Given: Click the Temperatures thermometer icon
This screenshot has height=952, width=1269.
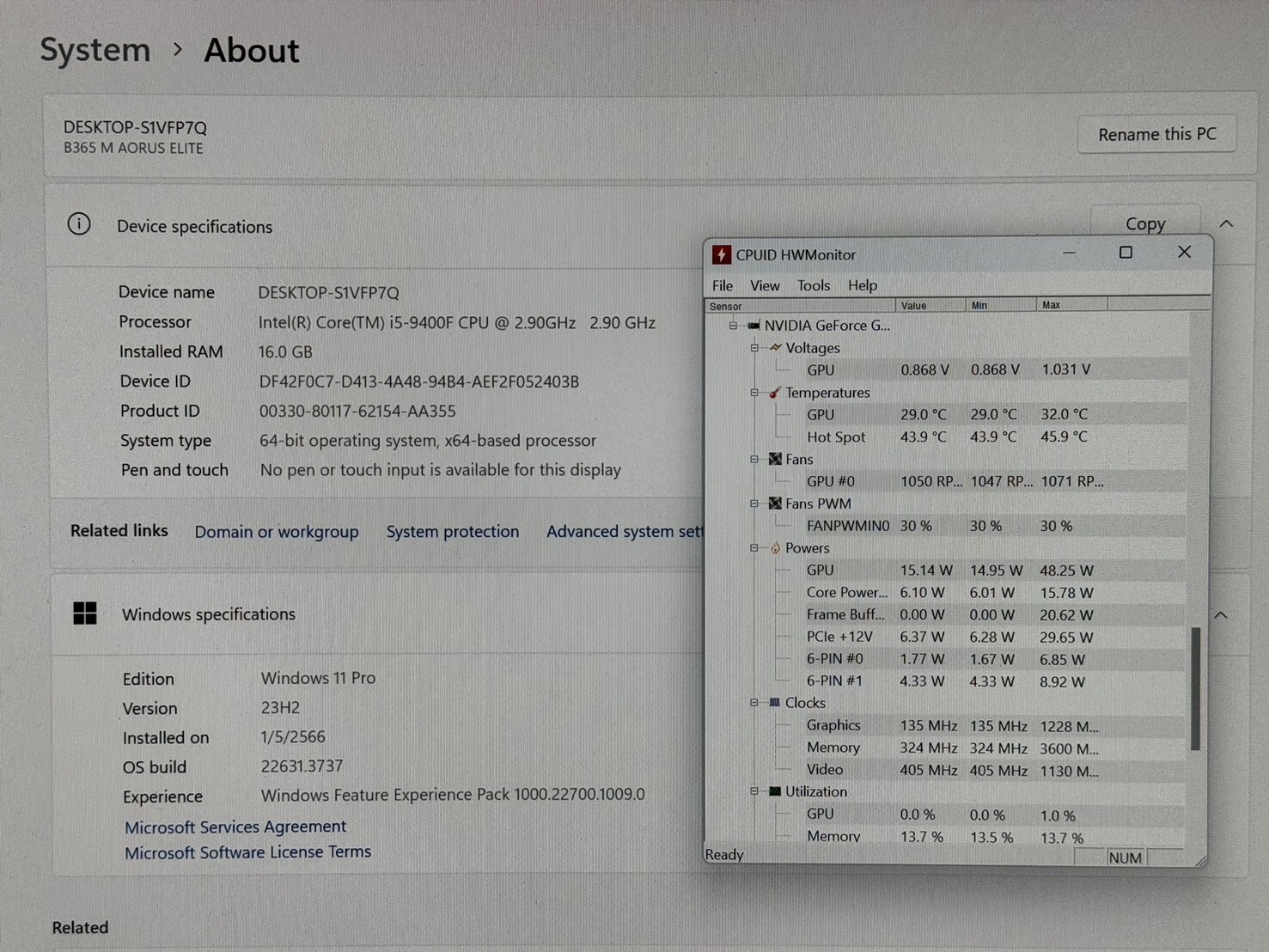Looking at the screenshot, I should point(775,393).
